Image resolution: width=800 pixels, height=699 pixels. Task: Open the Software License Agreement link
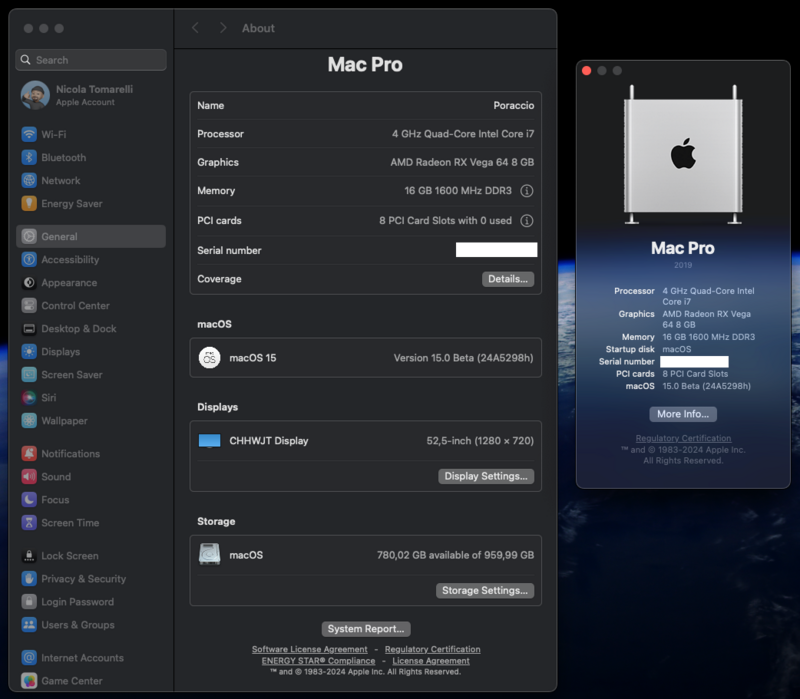pyautogui.click(x=309, y=649)
